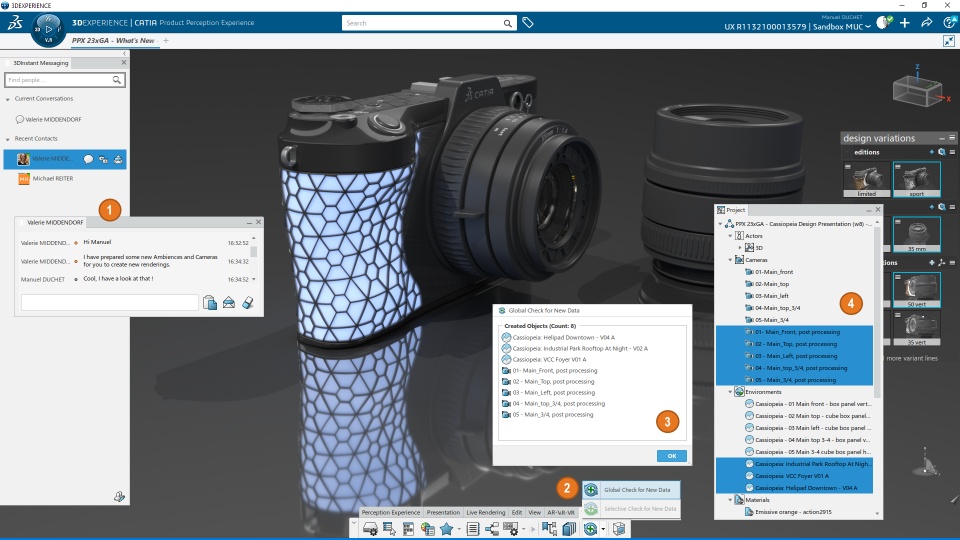Select Valerie MIDDENDORF under Current Conversations

53,120
